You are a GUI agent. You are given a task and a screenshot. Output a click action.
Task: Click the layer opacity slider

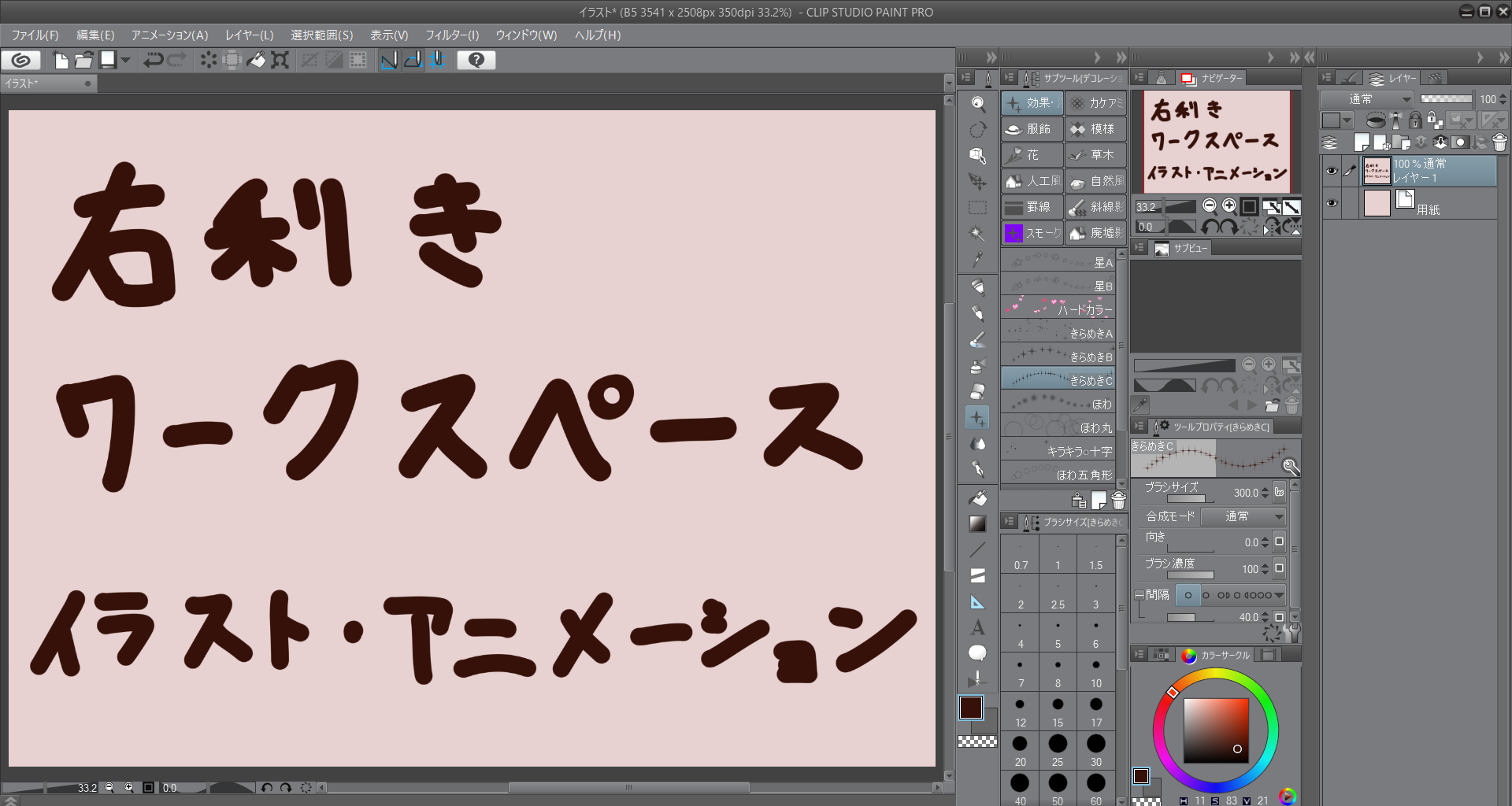(1447, 99)
